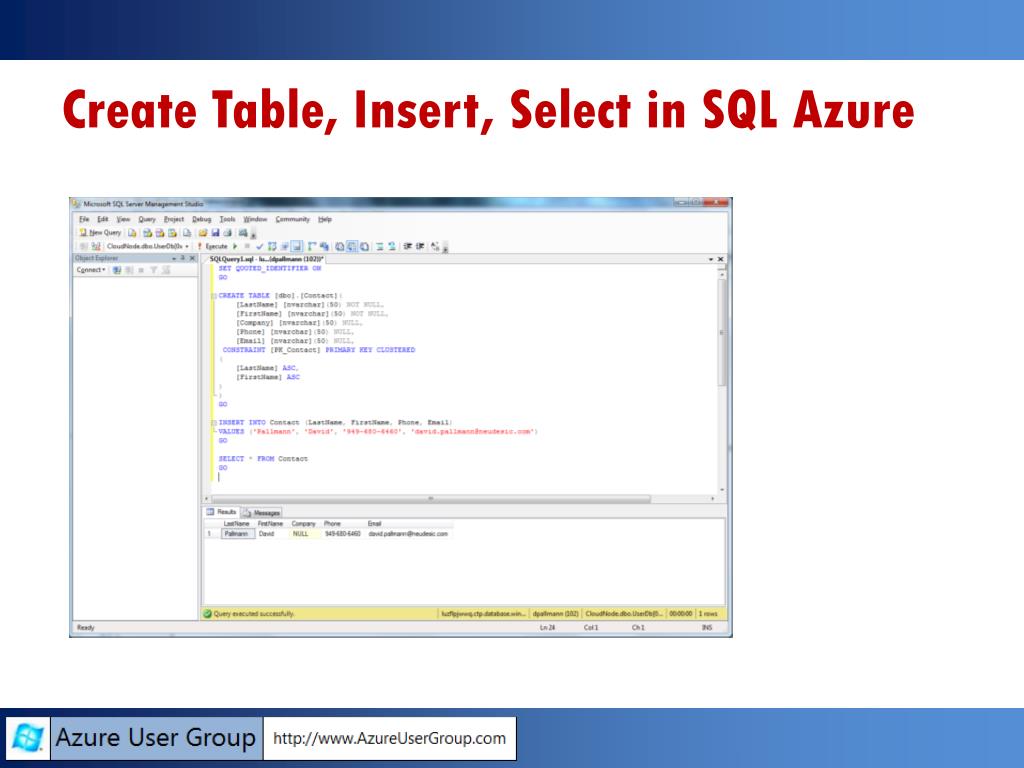Uncomment the selected lines icon
The width and height of the screenshot is (1024, 768).
392,246
